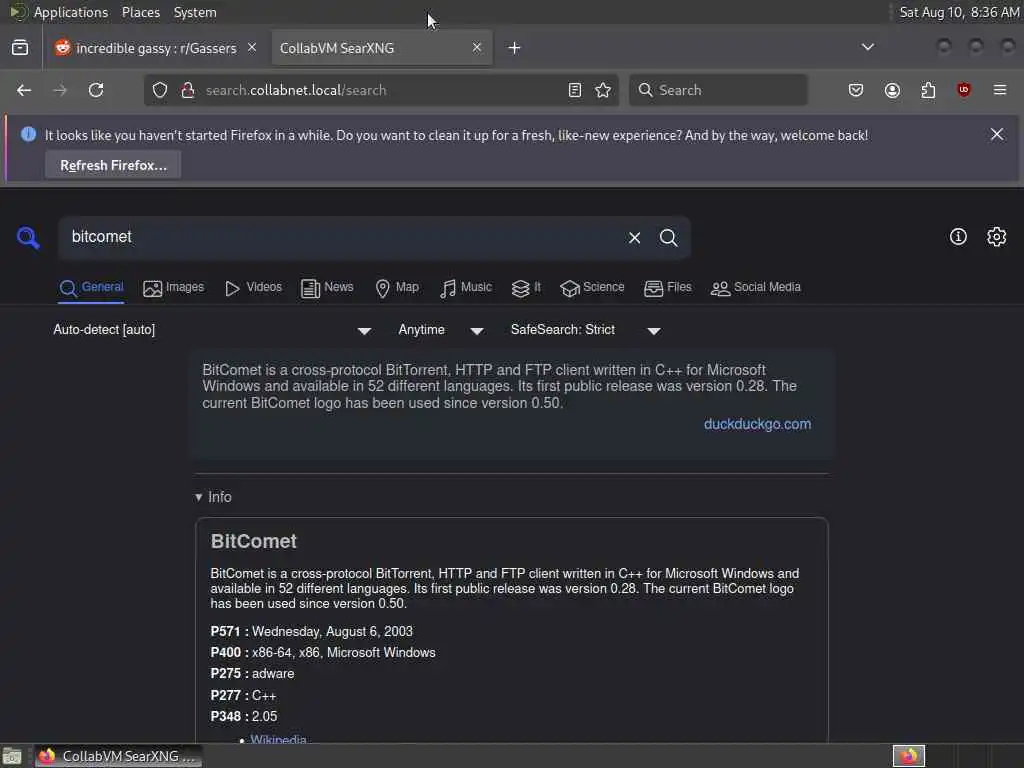Screen dimensions: 1024x768
Task: Go back with the browser back arrow
Action: (24, 90)
